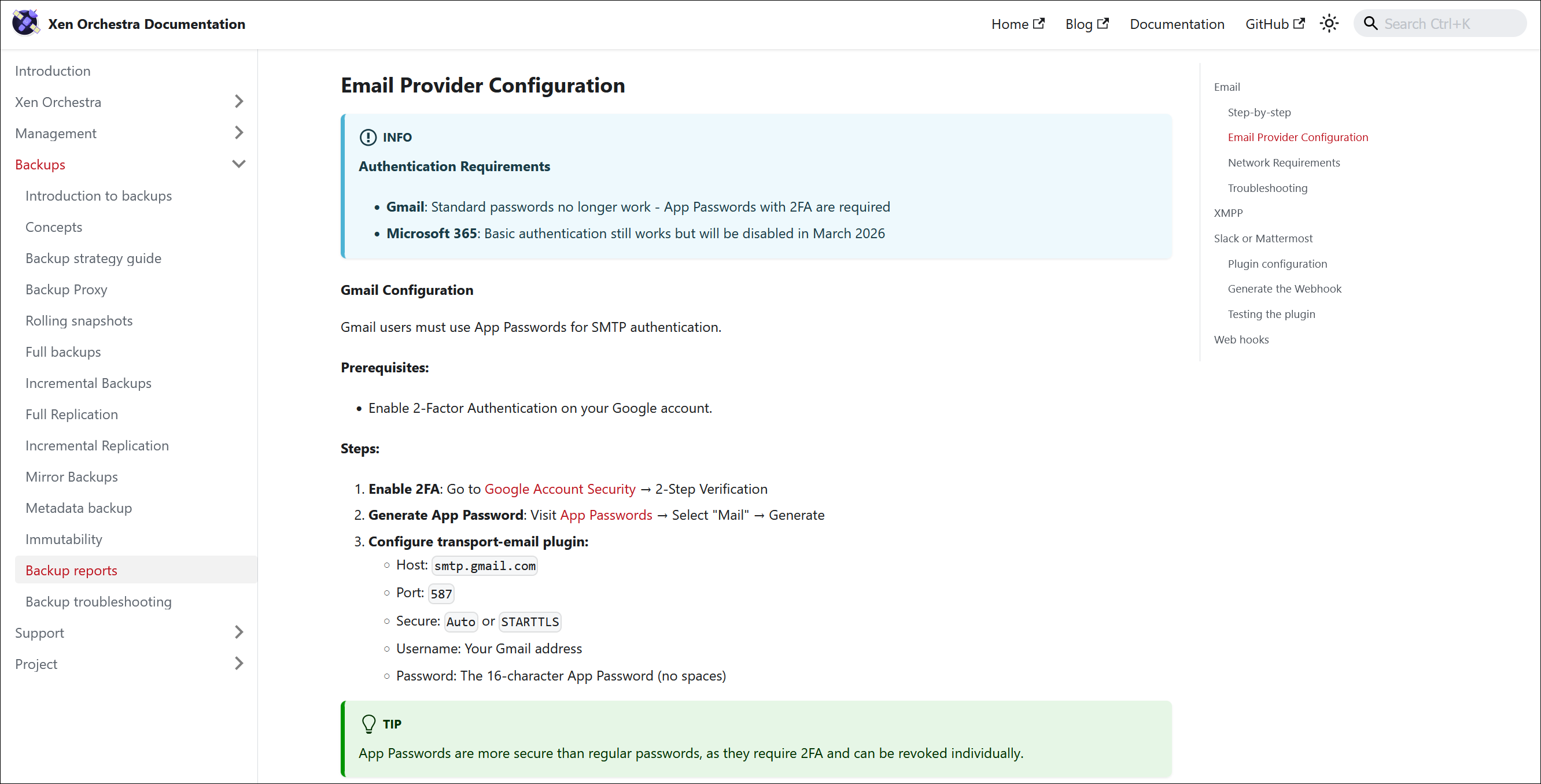Collapse the Backups sidebar section

coord(239,164)
